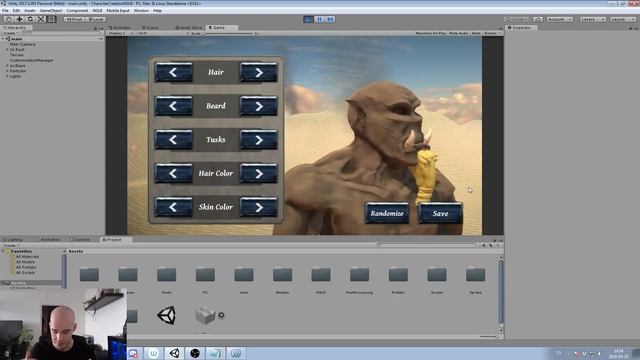Select the Move tool in toolbar

point(19,19)
